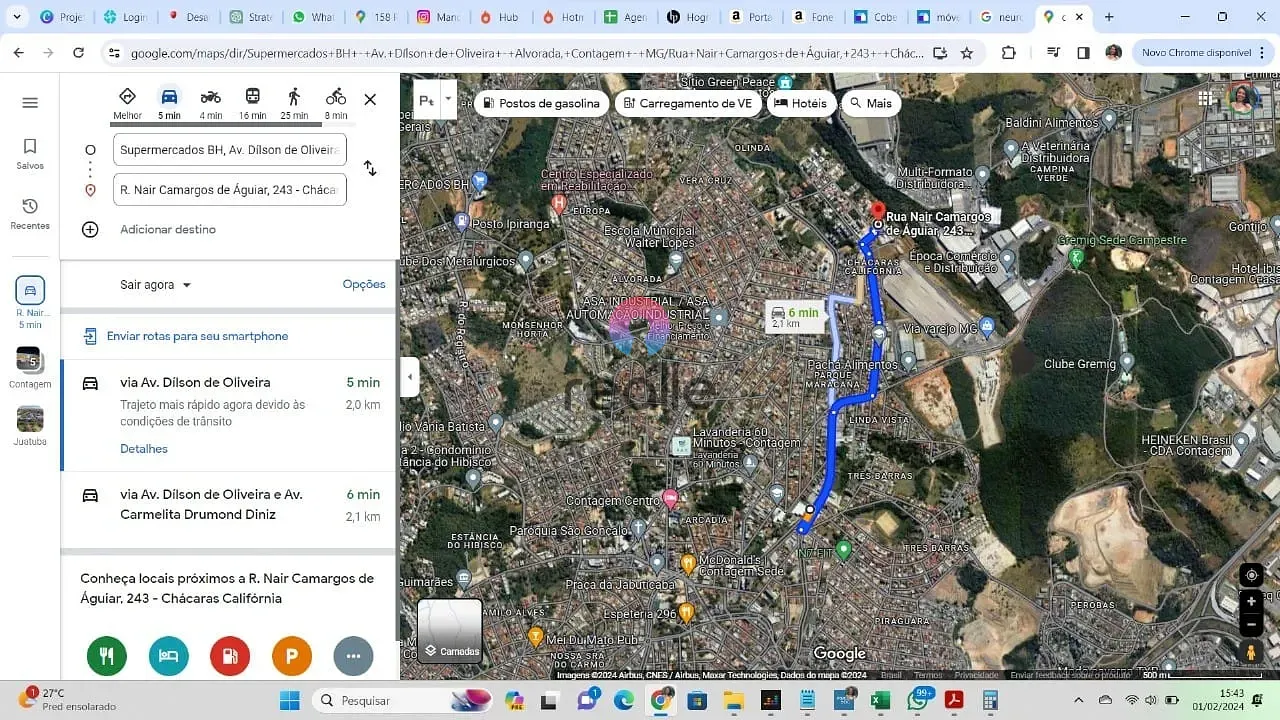The width and height of the screenshot is (1280, 720).
Task: Show hidden system tray icons
Action: 1078,700
